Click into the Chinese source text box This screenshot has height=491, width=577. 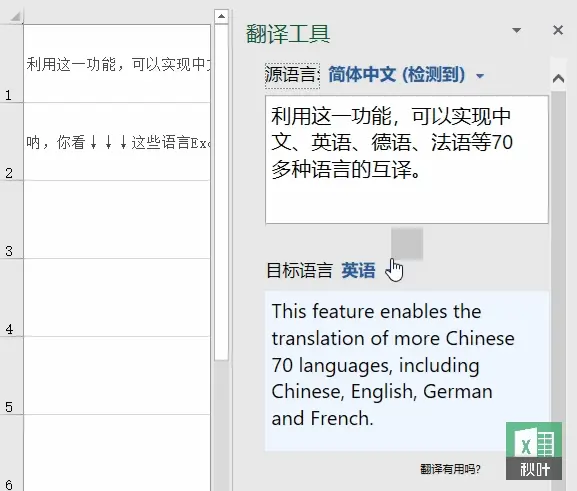407,159
